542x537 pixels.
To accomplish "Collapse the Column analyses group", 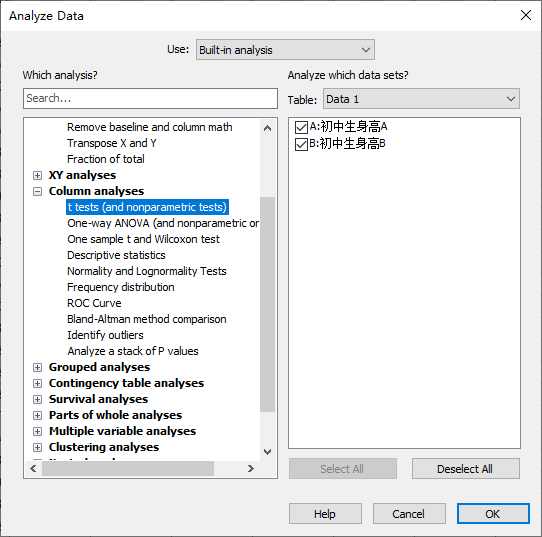I will pyautogui.click(x=37, y=191).
